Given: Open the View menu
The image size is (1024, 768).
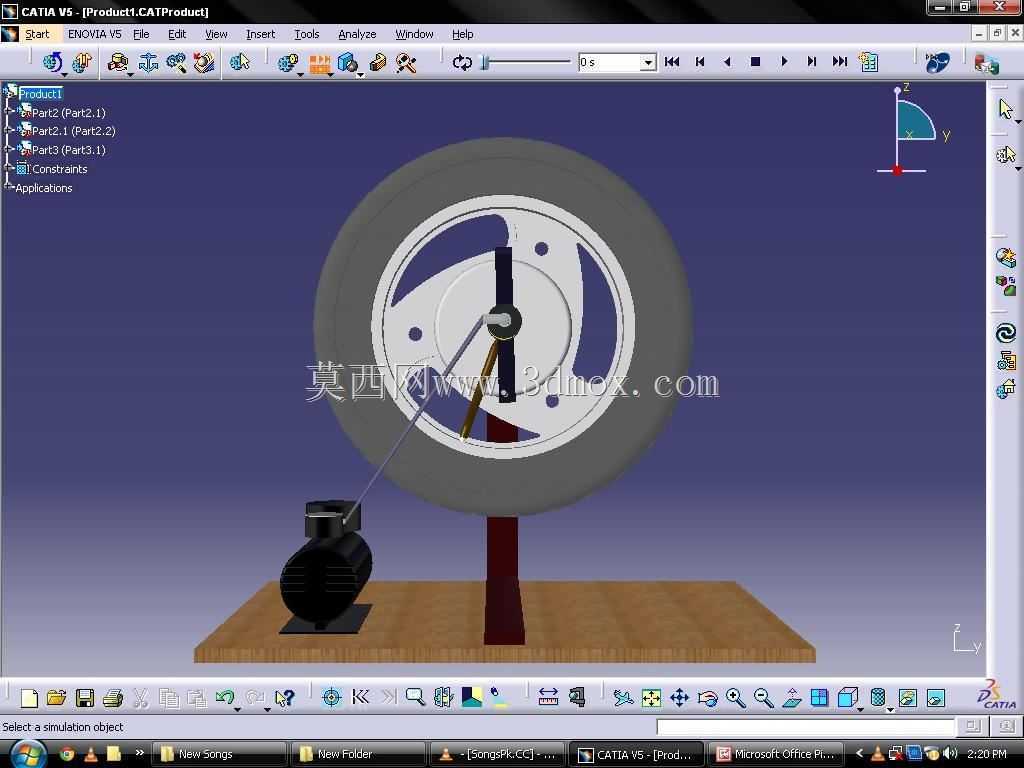Looking at the screenshot, I should click(216, 34).
